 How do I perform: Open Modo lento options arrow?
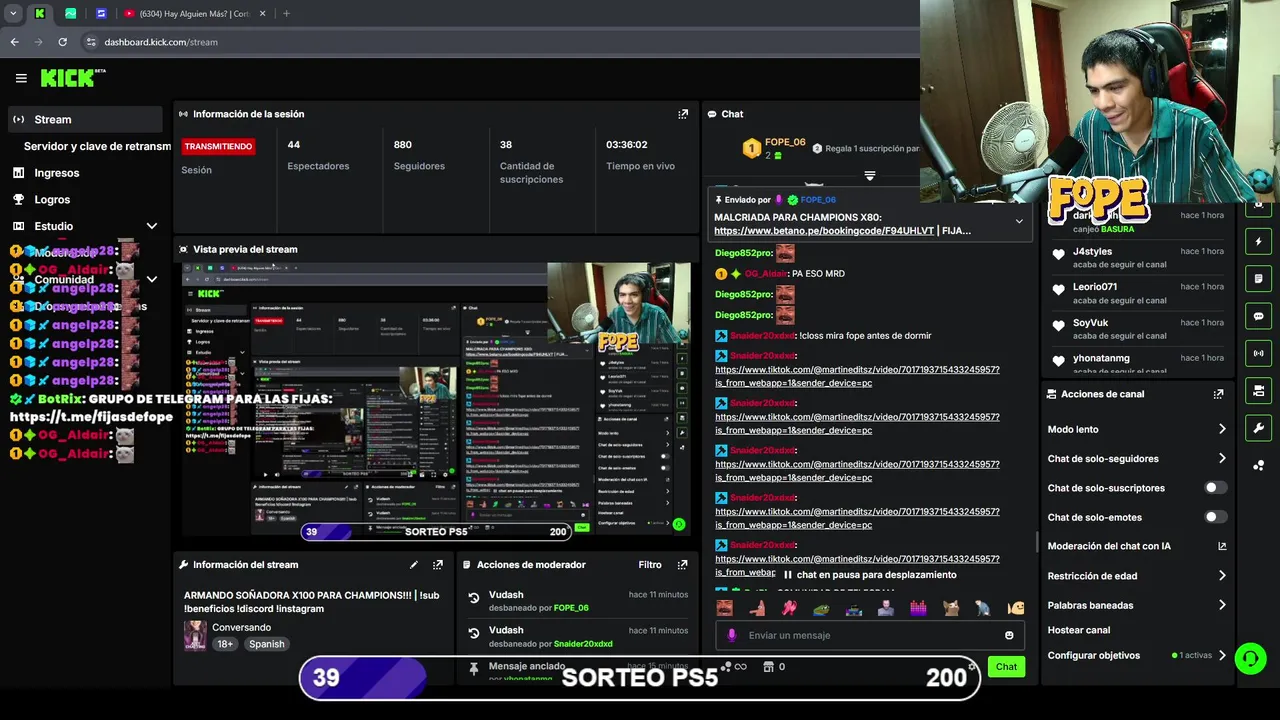click(x=1222, y=429)
